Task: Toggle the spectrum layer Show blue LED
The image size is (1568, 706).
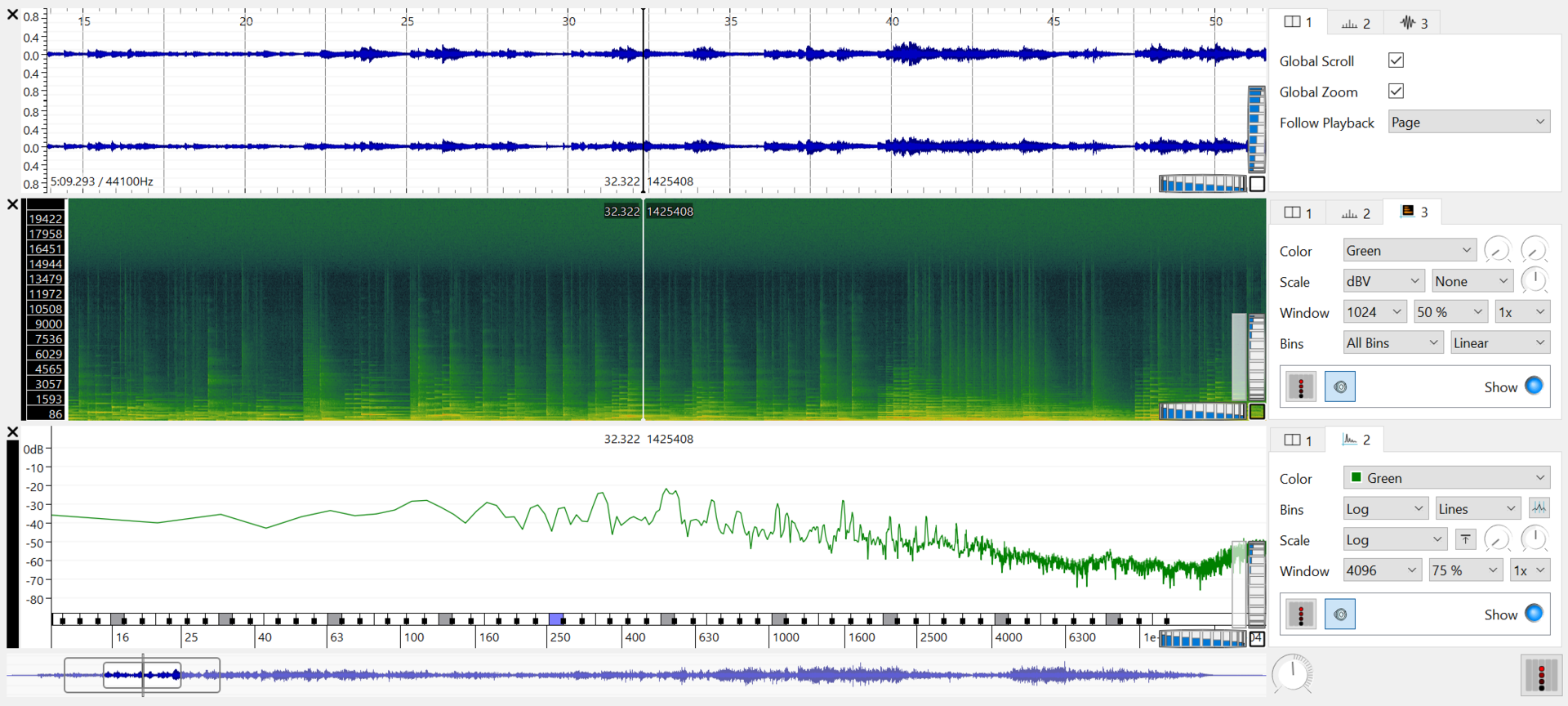Action: [1534, 613]
